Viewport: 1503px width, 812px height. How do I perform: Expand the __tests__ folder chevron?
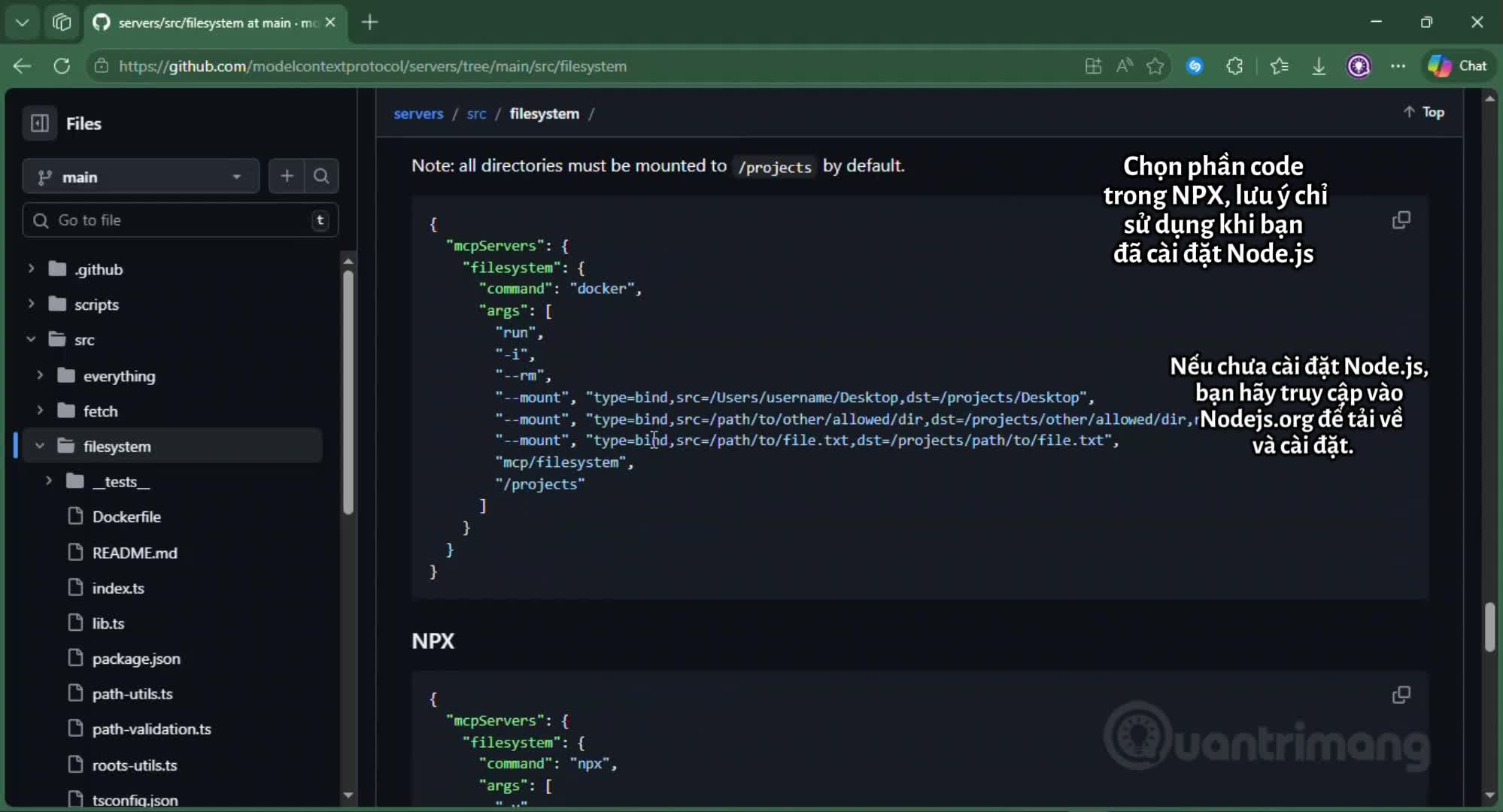point(49,481)
